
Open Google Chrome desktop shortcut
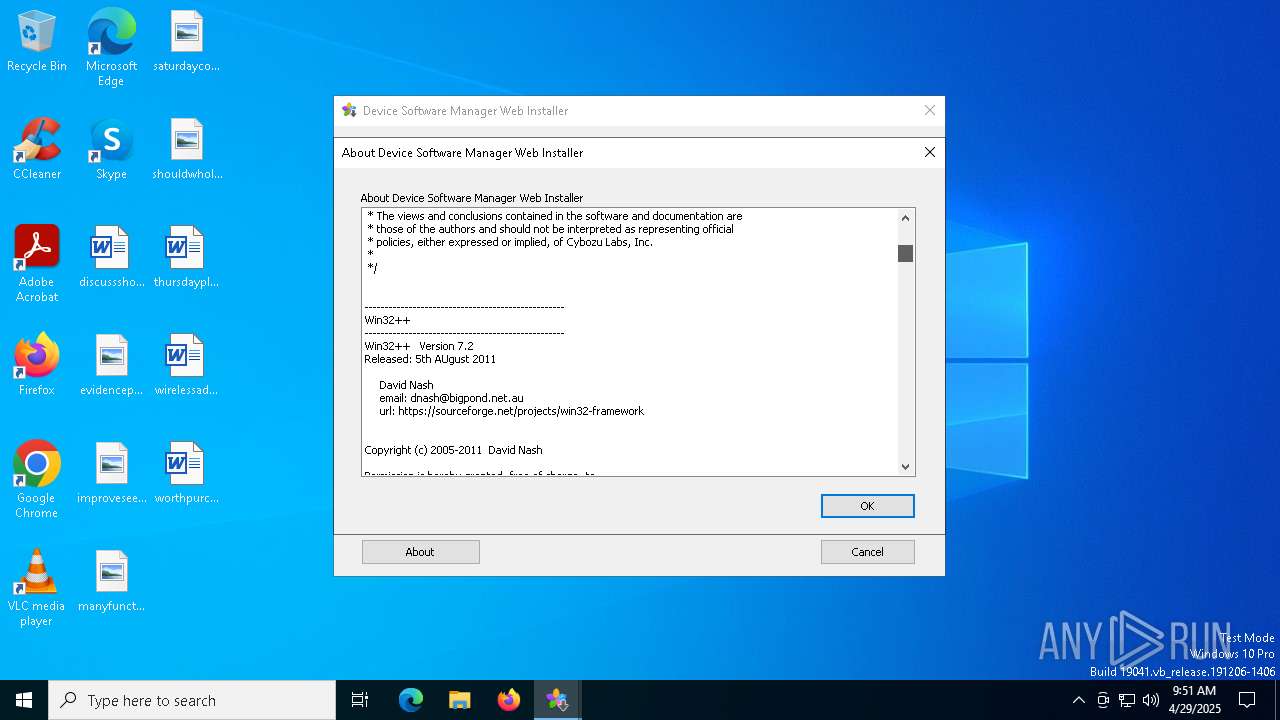point(37,480)
